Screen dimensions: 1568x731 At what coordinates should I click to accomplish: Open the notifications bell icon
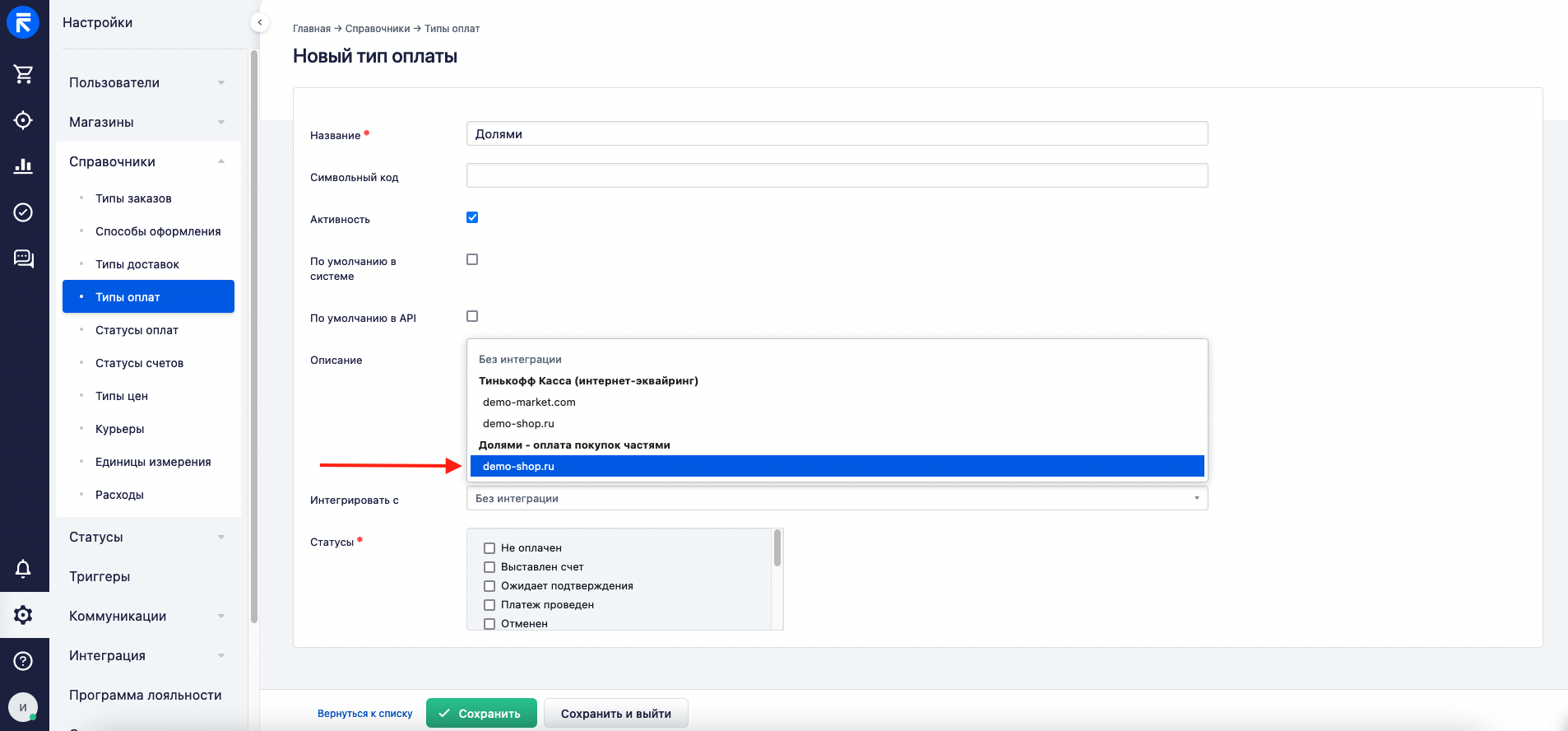point(23,569)
